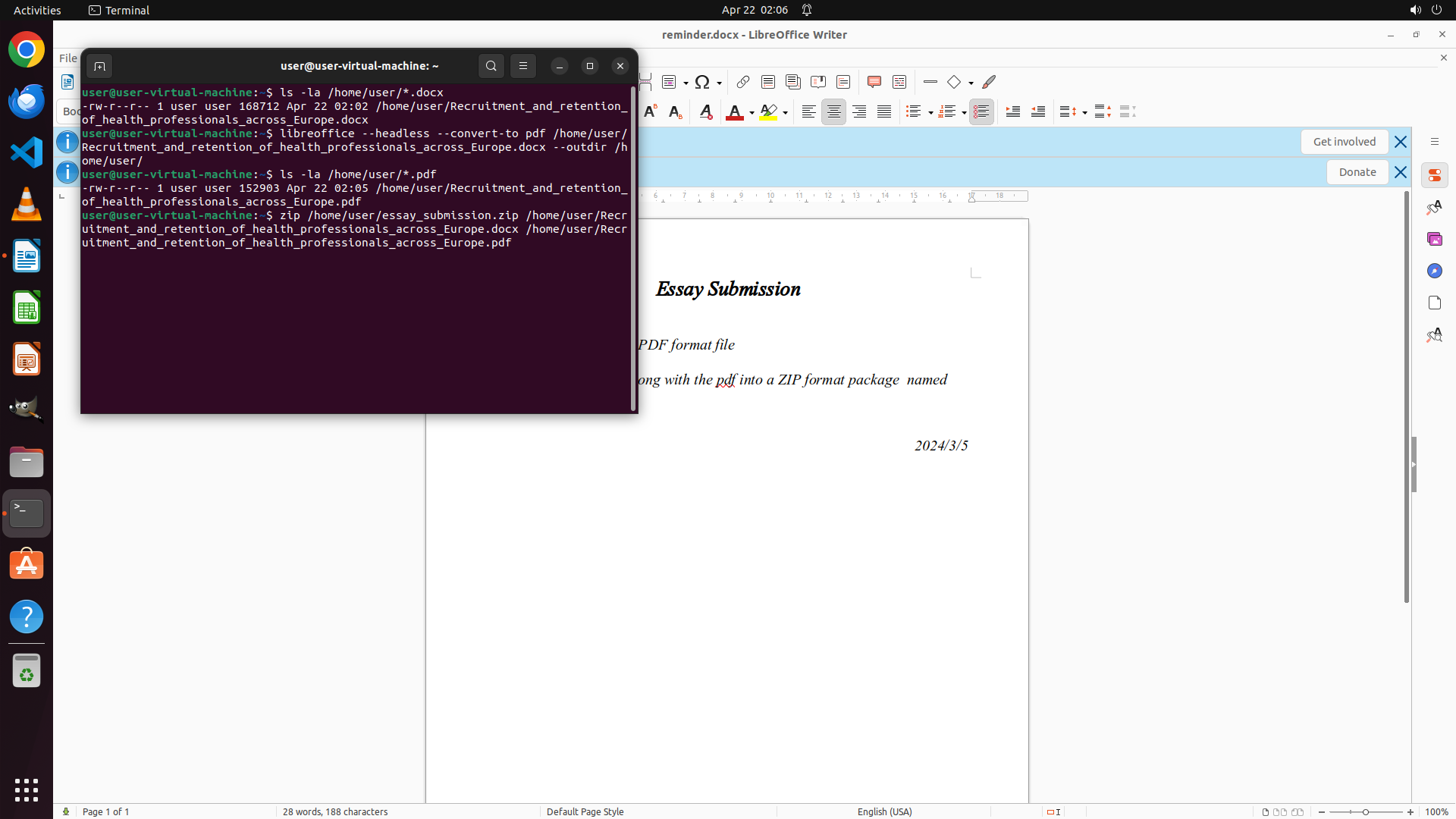Click the Donate button
Image resolution: width=1456 pixels, height=819 pixels.
[x=1357, y=172]
